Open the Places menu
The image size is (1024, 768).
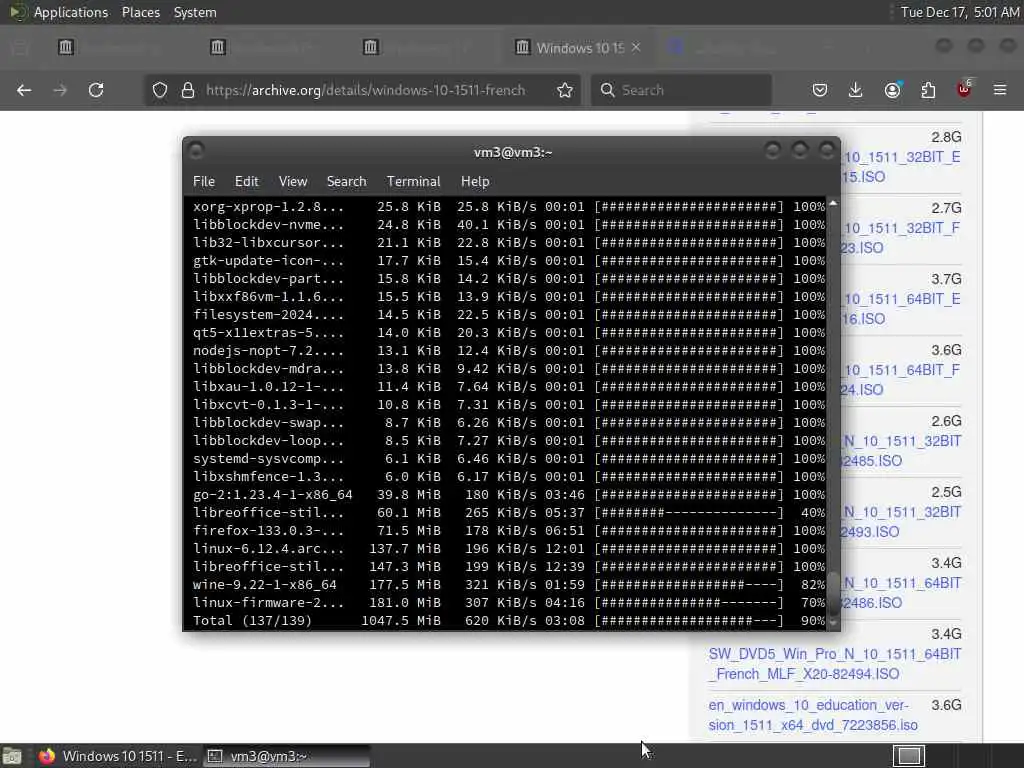point(140,12)
